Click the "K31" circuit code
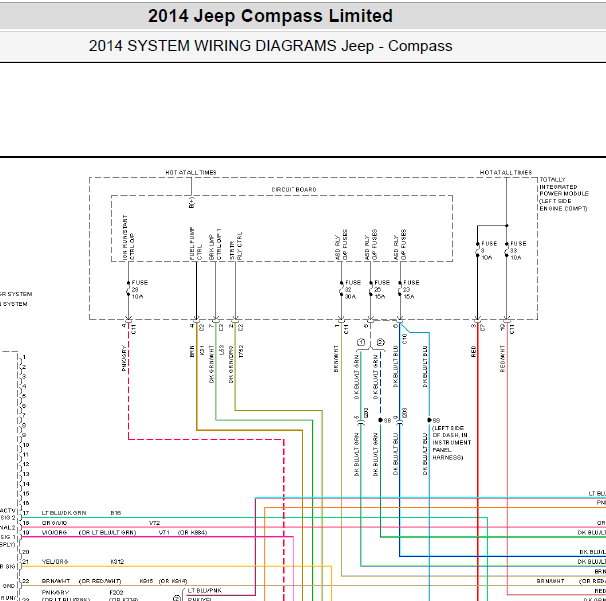The width and height of the screenshot is (606, 601). (202, 351)
